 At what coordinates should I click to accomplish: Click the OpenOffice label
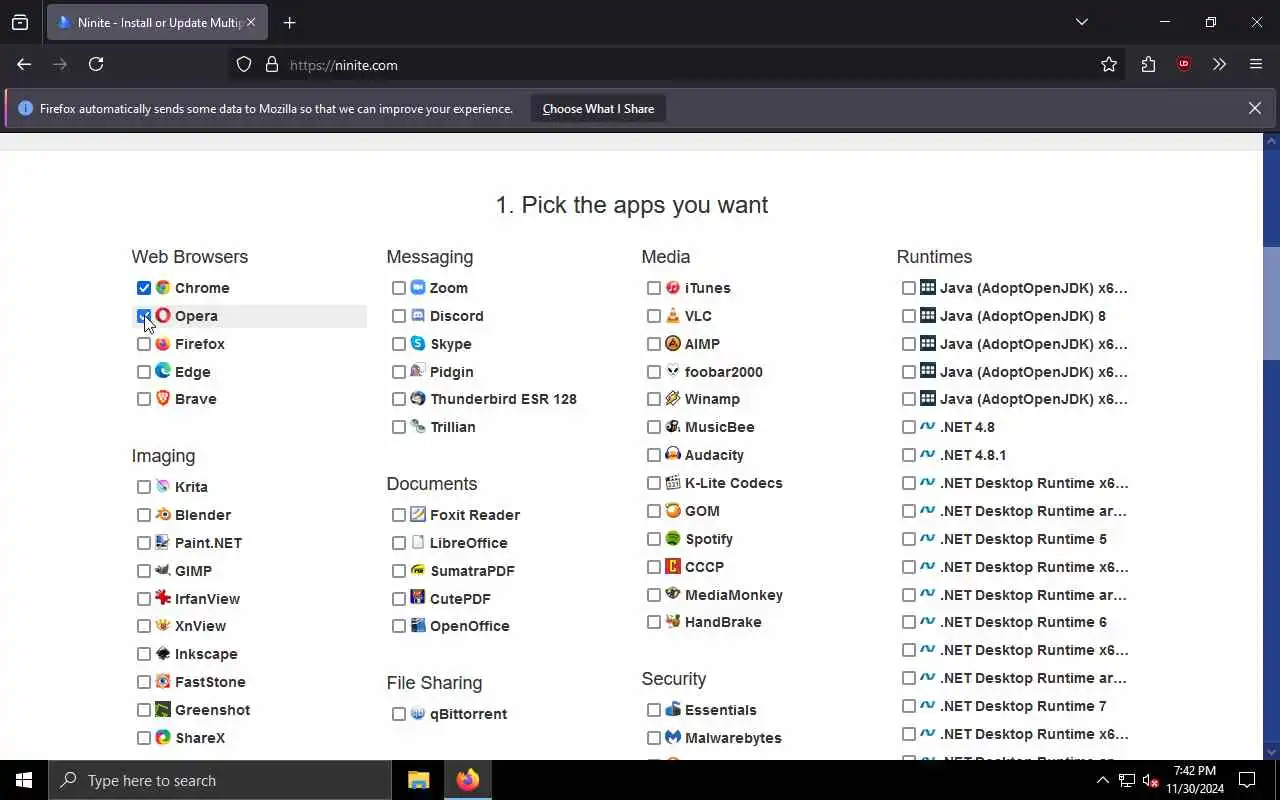[x=470, y=626]
